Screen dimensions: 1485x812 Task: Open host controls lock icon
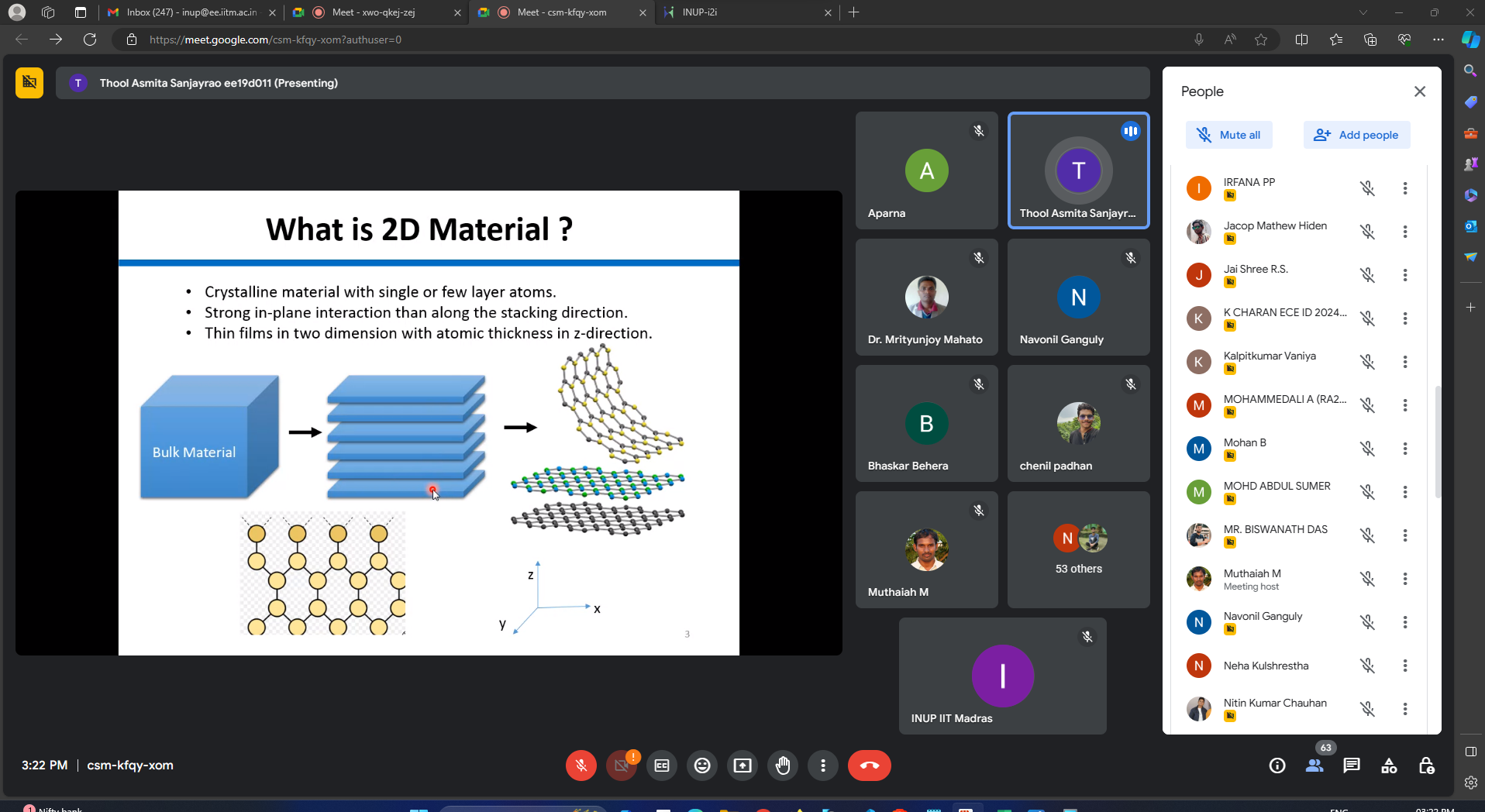coord(1426,766)
